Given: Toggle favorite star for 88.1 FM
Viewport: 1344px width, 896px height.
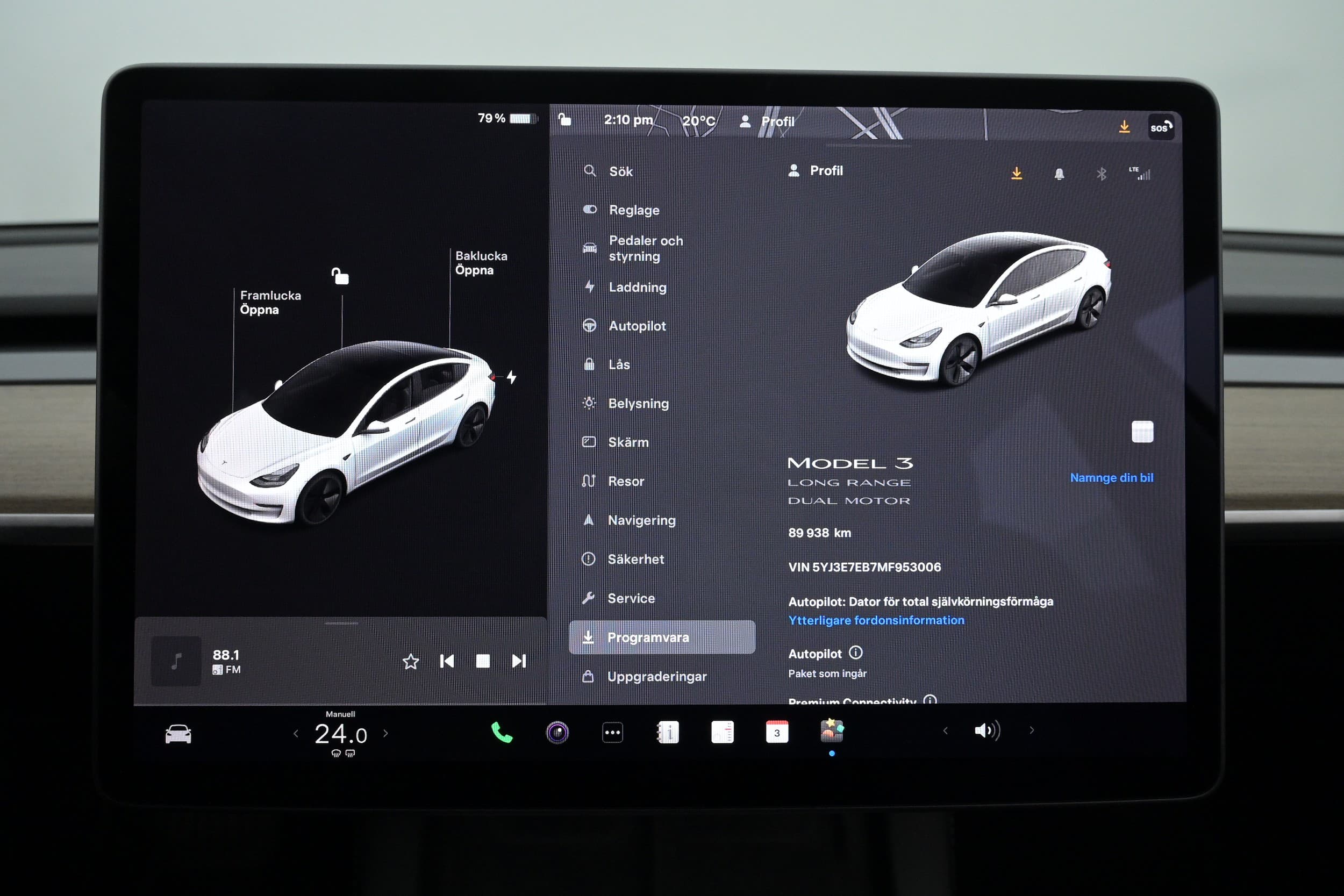Looking at the screenshot, I should [410, 662].
